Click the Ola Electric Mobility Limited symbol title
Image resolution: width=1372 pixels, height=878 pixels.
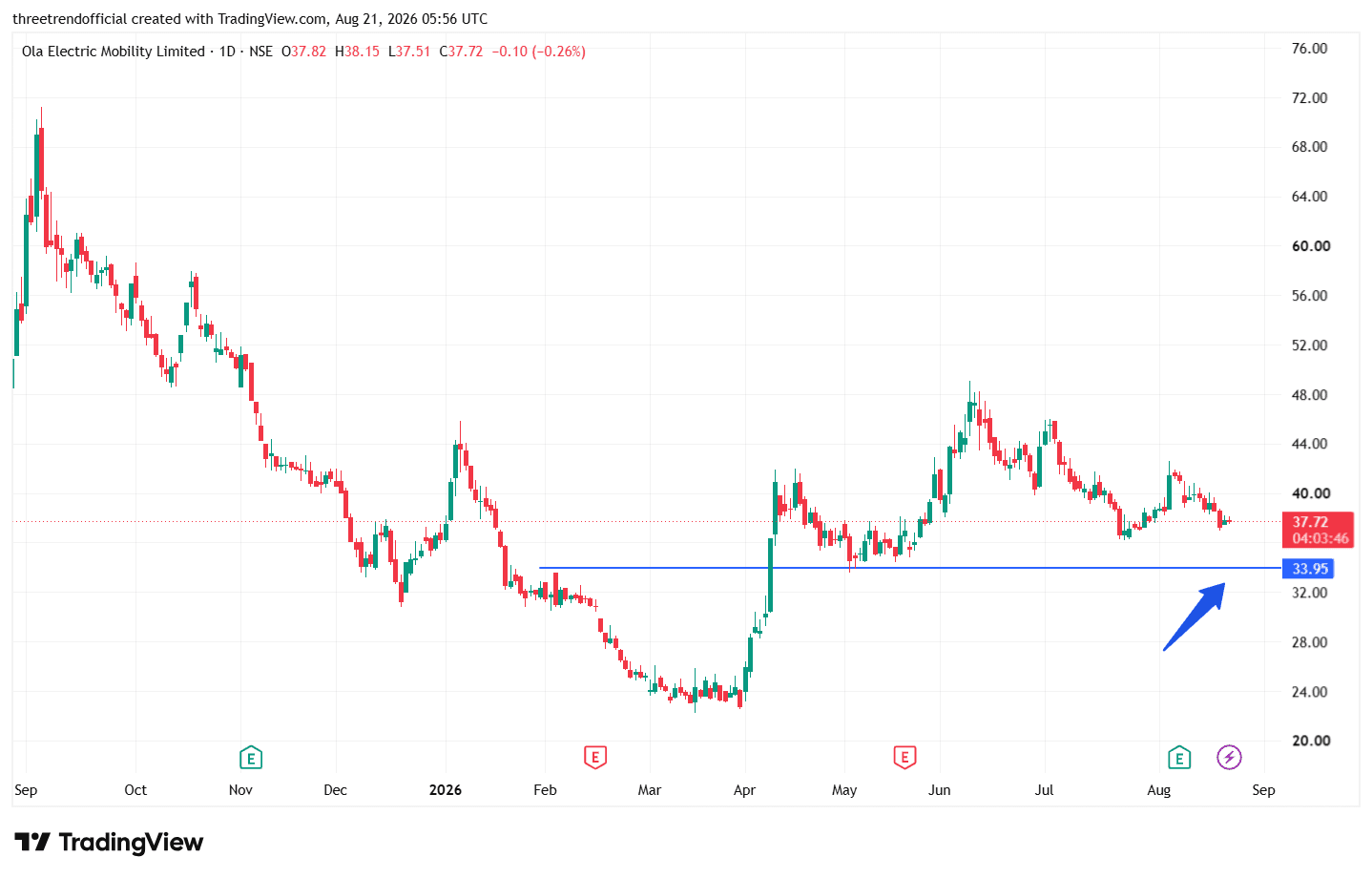point(114,52)
